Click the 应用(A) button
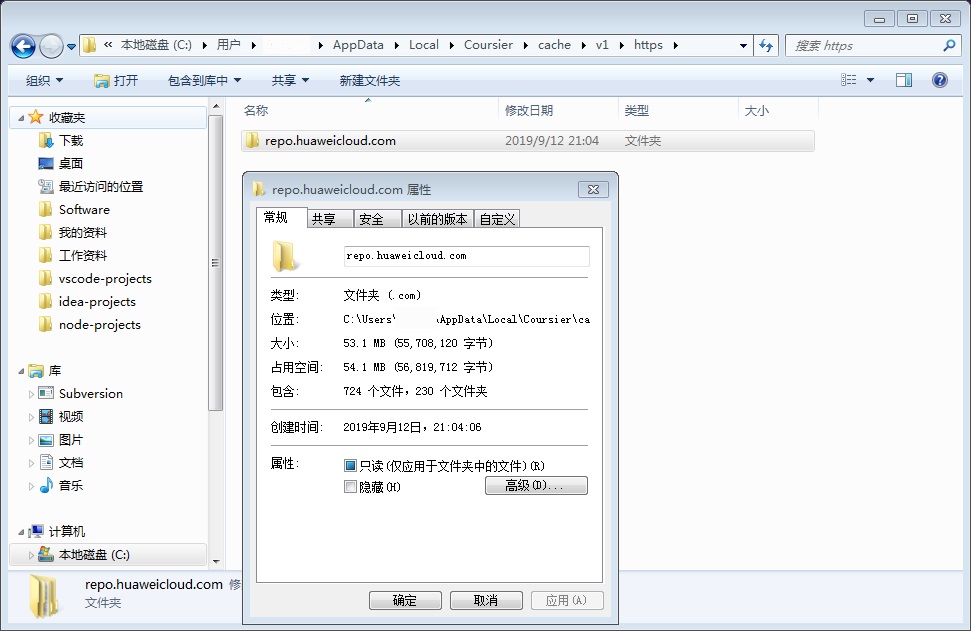 coord(567,600)
